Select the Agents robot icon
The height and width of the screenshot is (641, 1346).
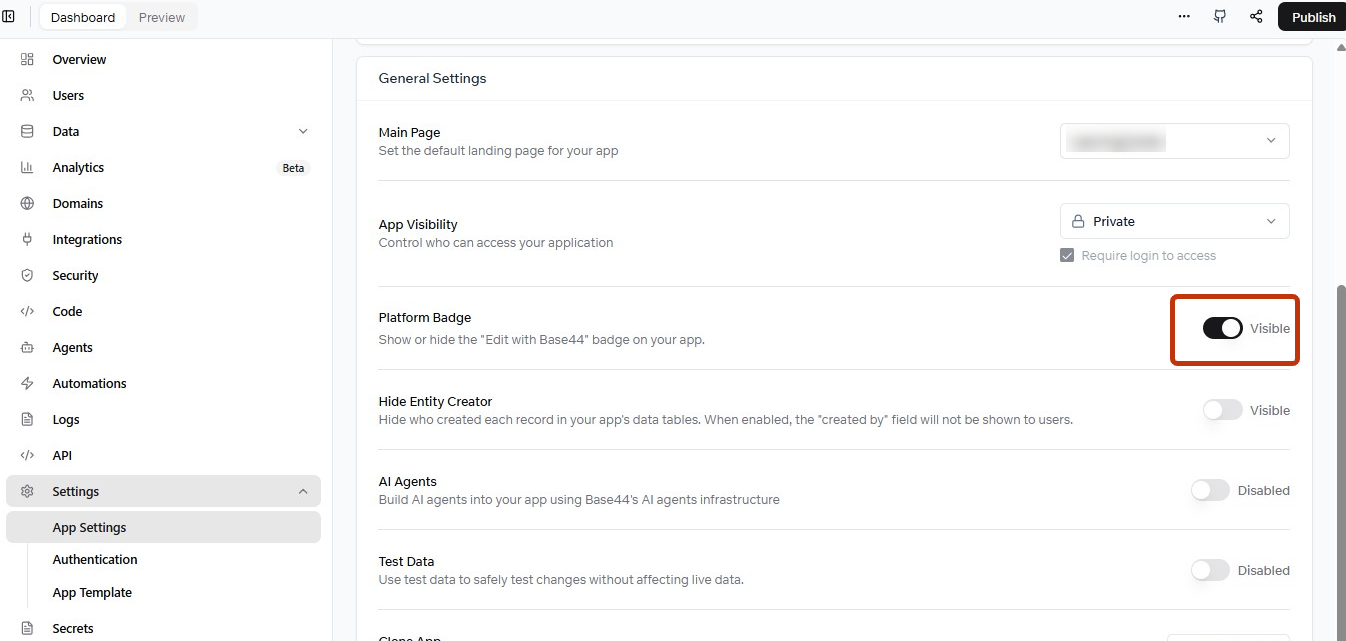tap(27, 347)
